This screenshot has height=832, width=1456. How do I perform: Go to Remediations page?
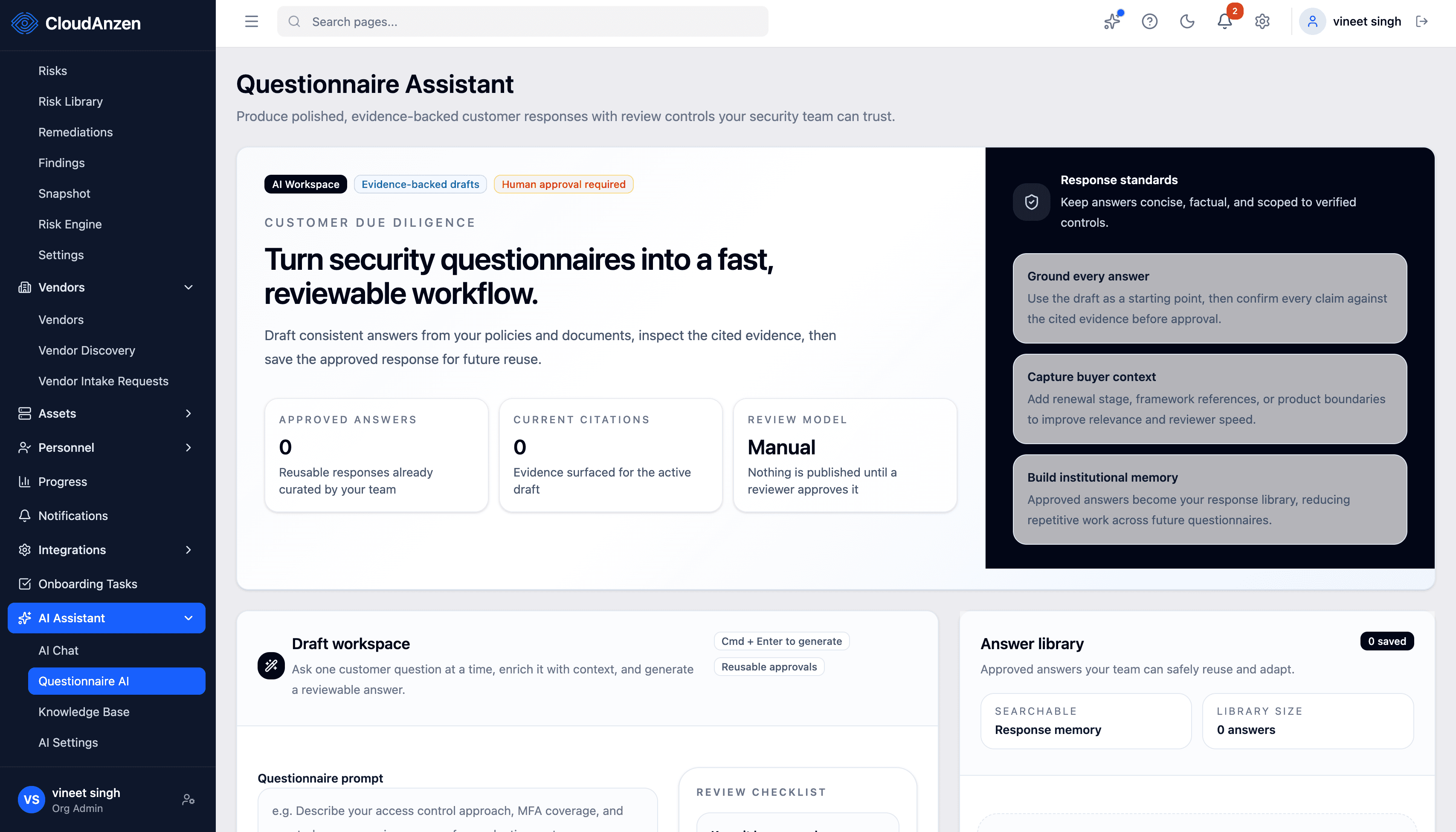click(x=75, y=132)
